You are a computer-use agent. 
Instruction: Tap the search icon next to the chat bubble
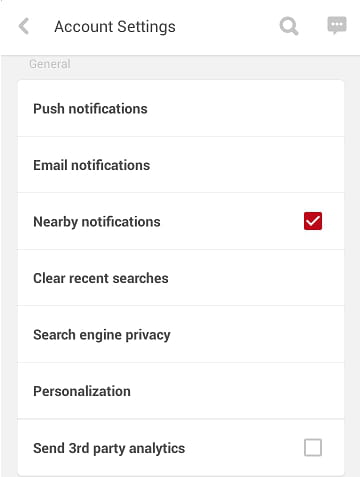pyautogui.click(x=289, y=26)
